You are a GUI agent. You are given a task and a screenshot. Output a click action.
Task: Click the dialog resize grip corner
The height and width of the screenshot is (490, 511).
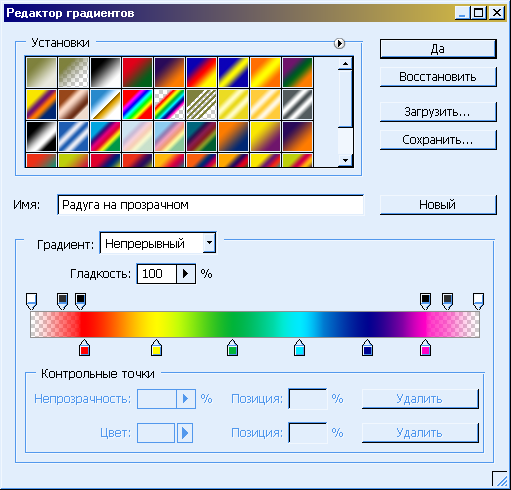click(x=500, y=479)
